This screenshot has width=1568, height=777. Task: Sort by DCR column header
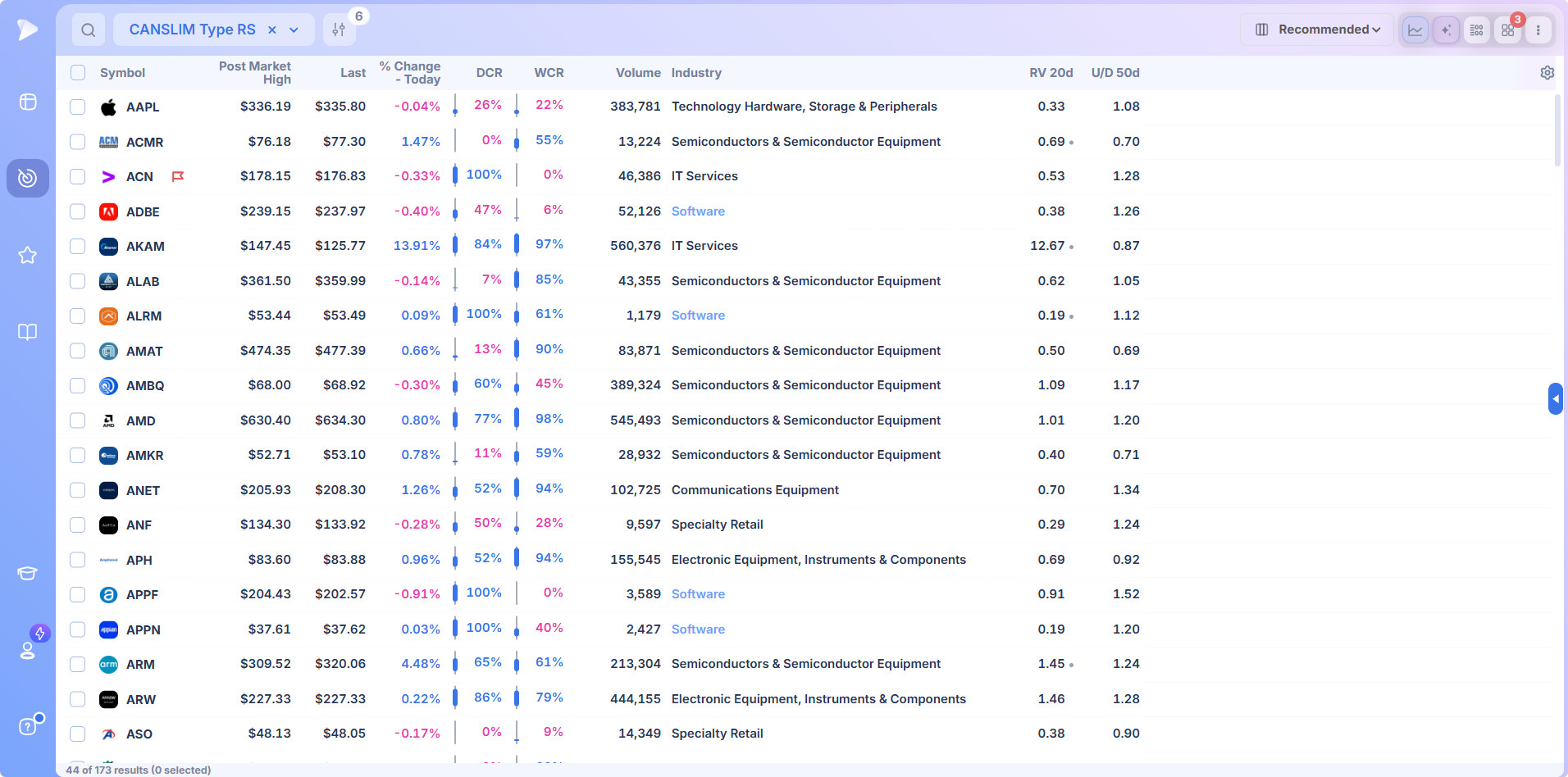(x=490, y=73)
